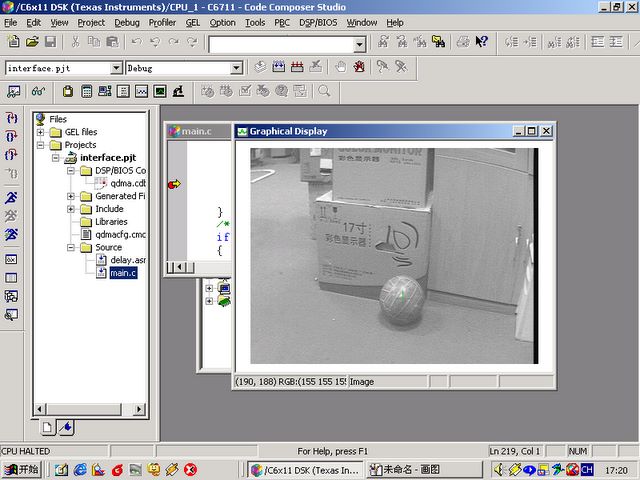The height and width of the screenshot is (480, 640).
Task: Open the image display icon with the dark screen
Action: click(x=160, y=91)
